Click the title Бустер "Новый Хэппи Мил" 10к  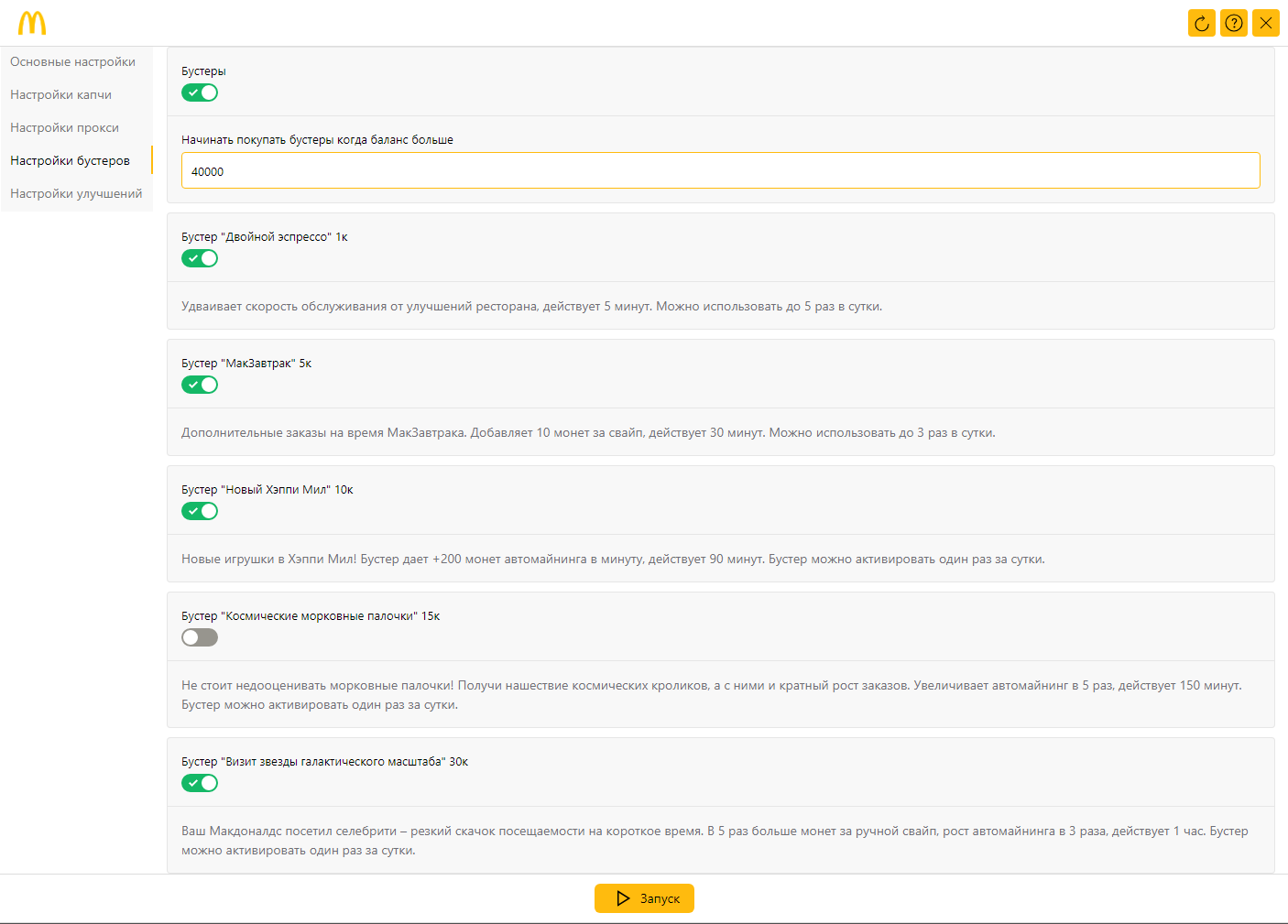(267, 490)
